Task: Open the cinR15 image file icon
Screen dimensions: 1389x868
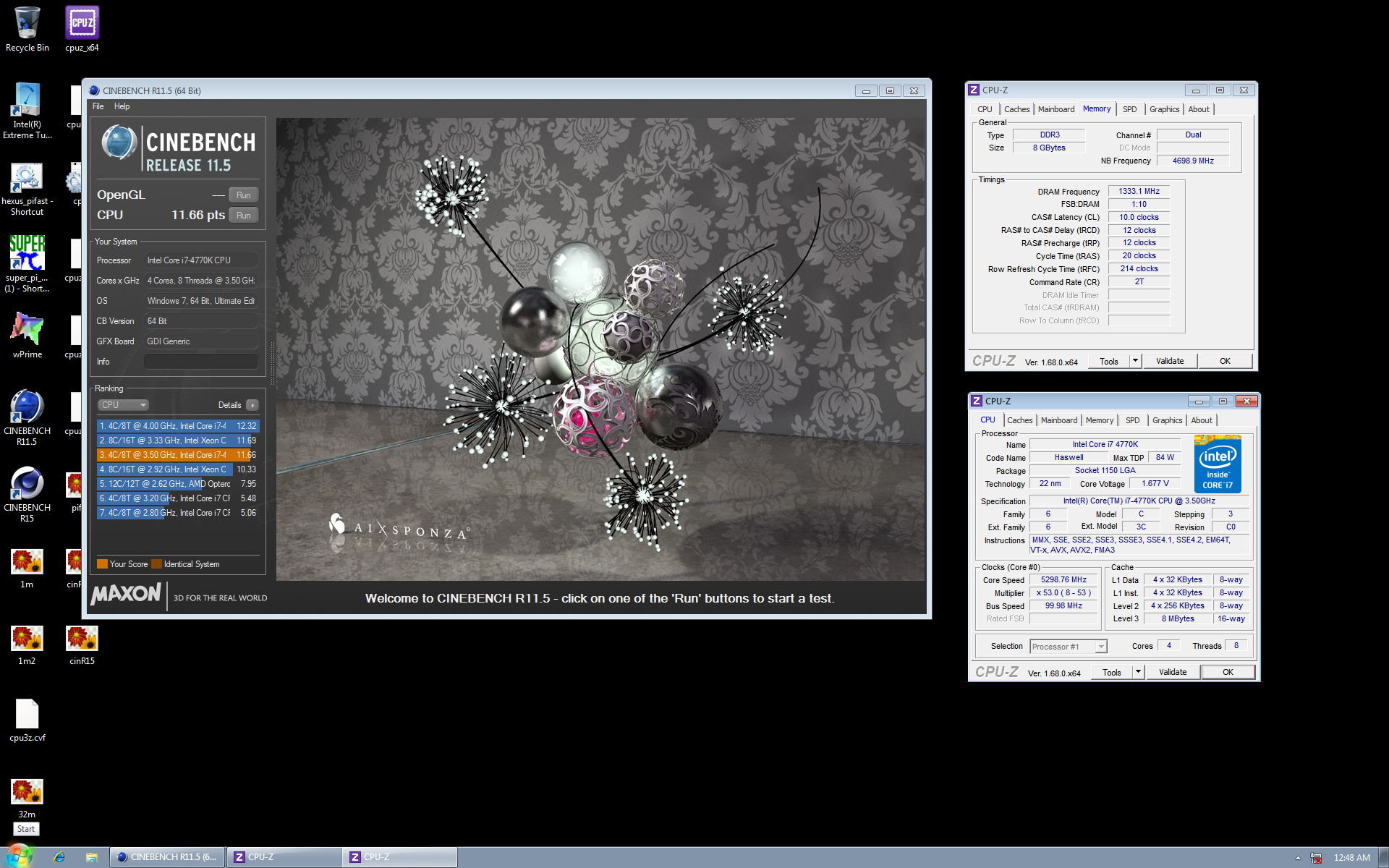Action: 82,645
